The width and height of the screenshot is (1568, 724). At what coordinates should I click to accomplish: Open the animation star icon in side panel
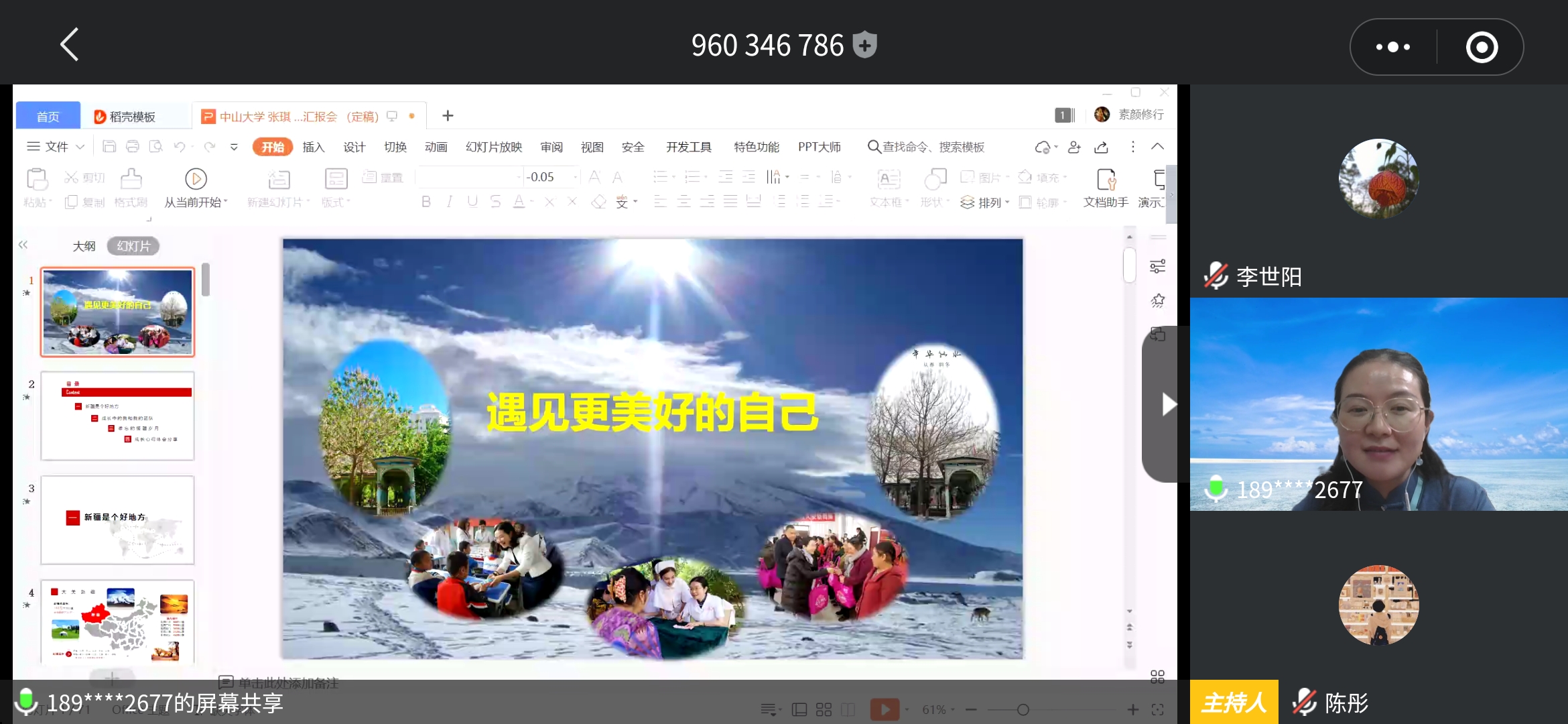(1157, 300)
